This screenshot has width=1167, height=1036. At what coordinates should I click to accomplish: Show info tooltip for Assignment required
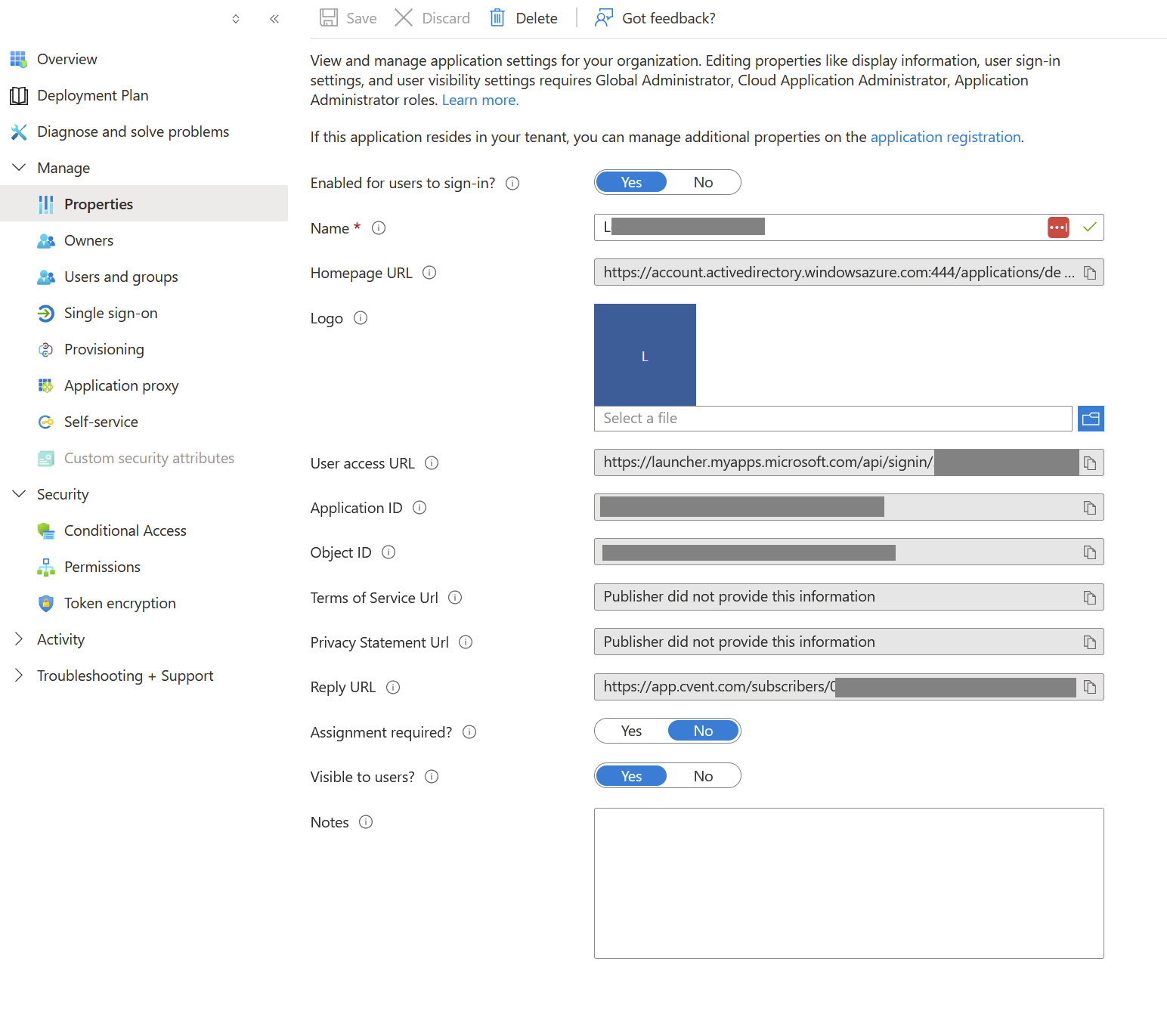pyautogui.click(x=469, y=732)
